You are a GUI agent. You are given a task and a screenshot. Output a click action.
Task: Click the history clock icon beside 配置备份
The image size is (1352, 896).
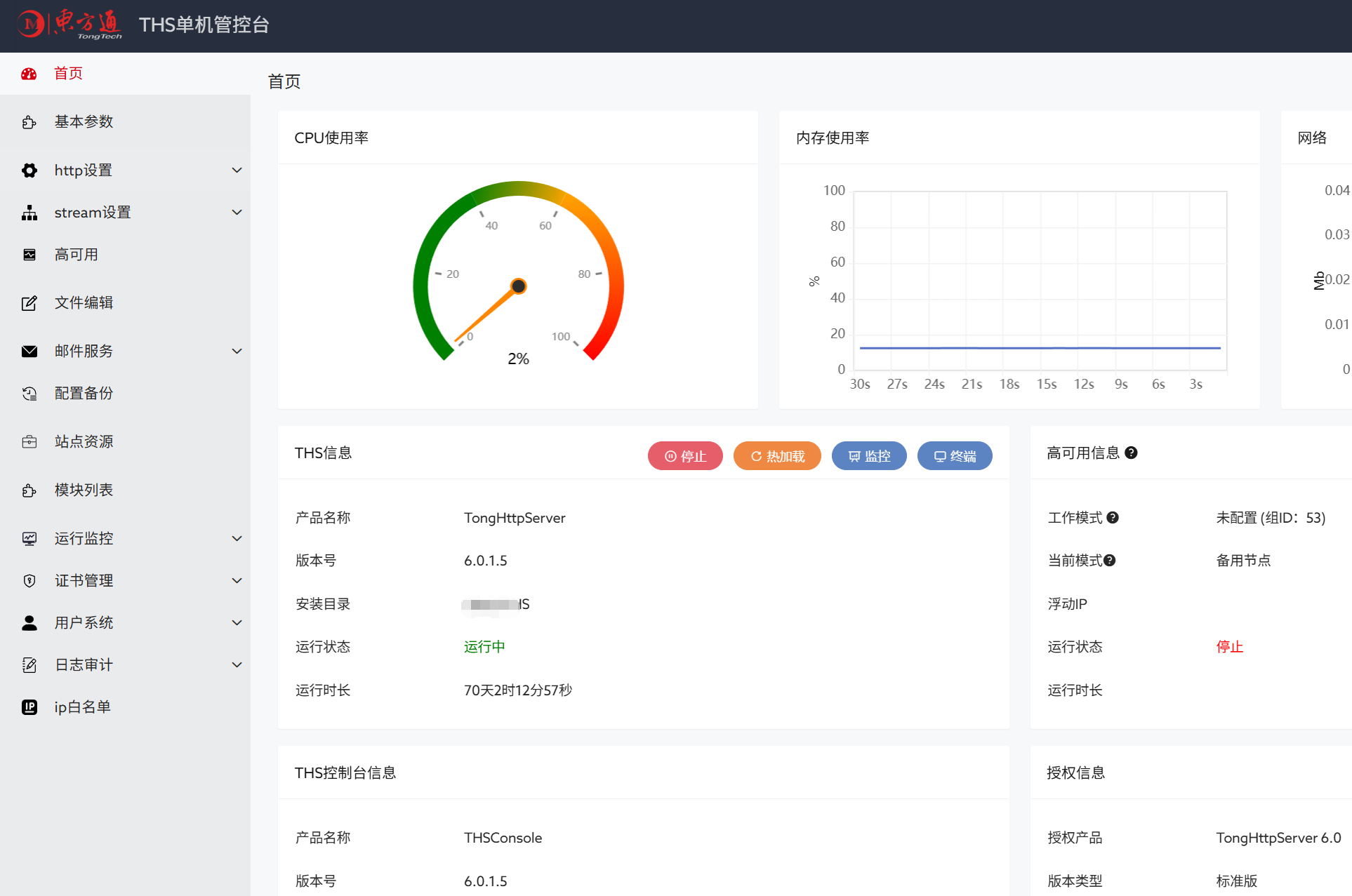29,394
